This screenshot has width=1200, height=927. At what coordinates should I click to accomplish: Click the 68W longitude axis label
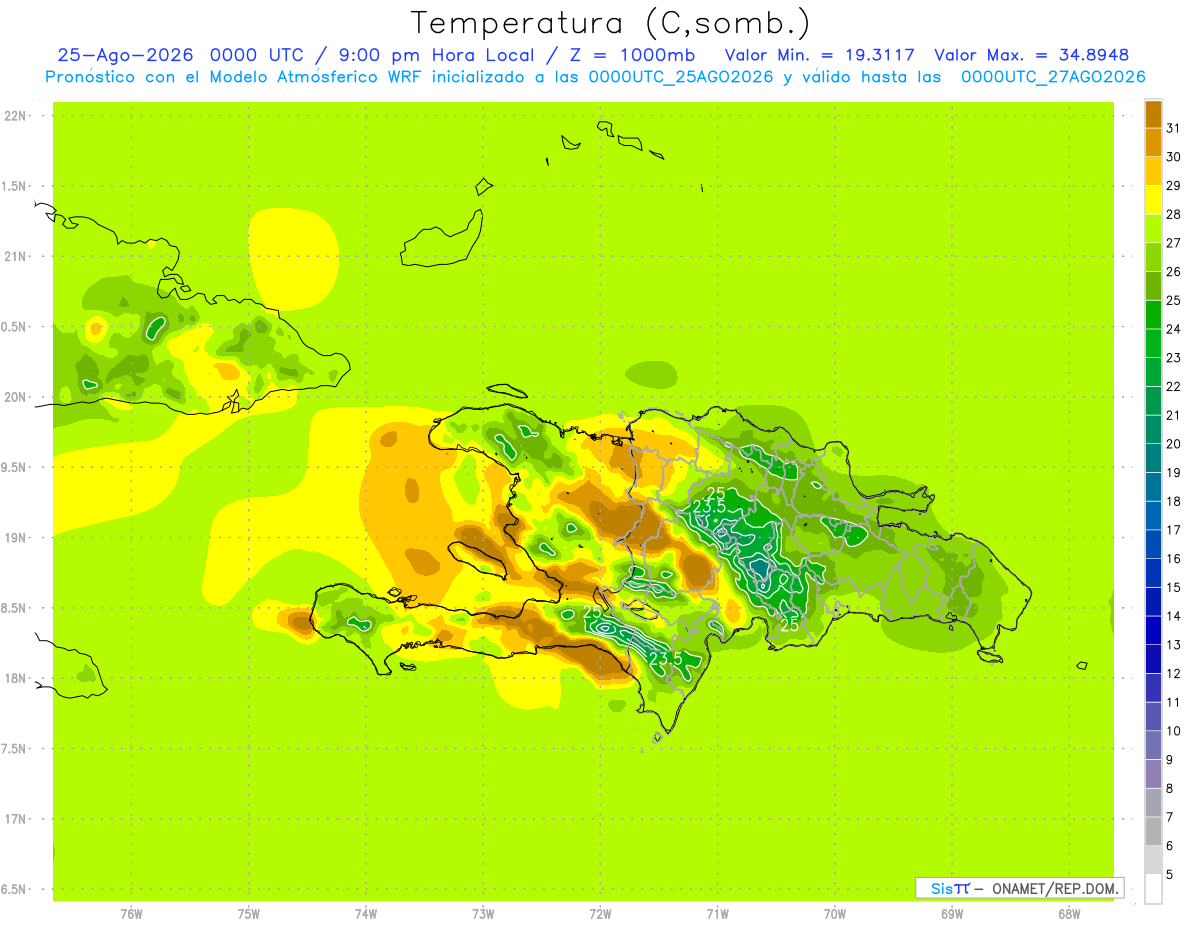click(x=1069, y=914)
